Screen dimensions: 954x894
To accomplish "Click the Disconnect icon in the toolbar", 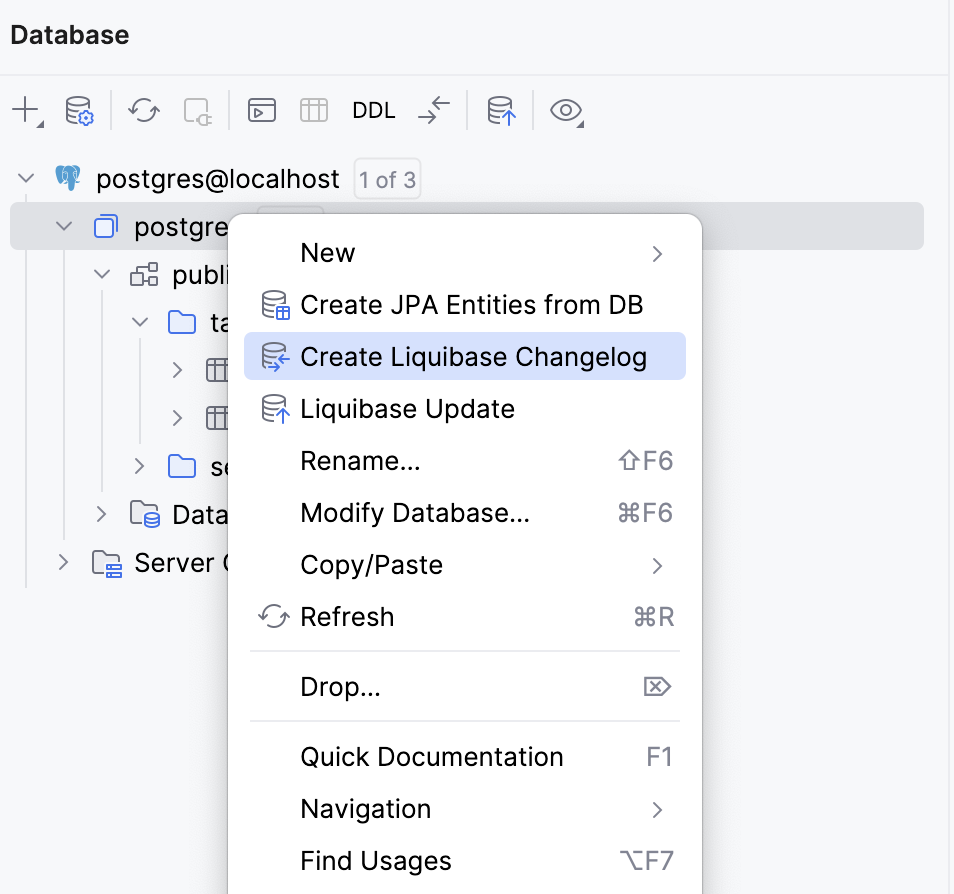I will 197,110.
